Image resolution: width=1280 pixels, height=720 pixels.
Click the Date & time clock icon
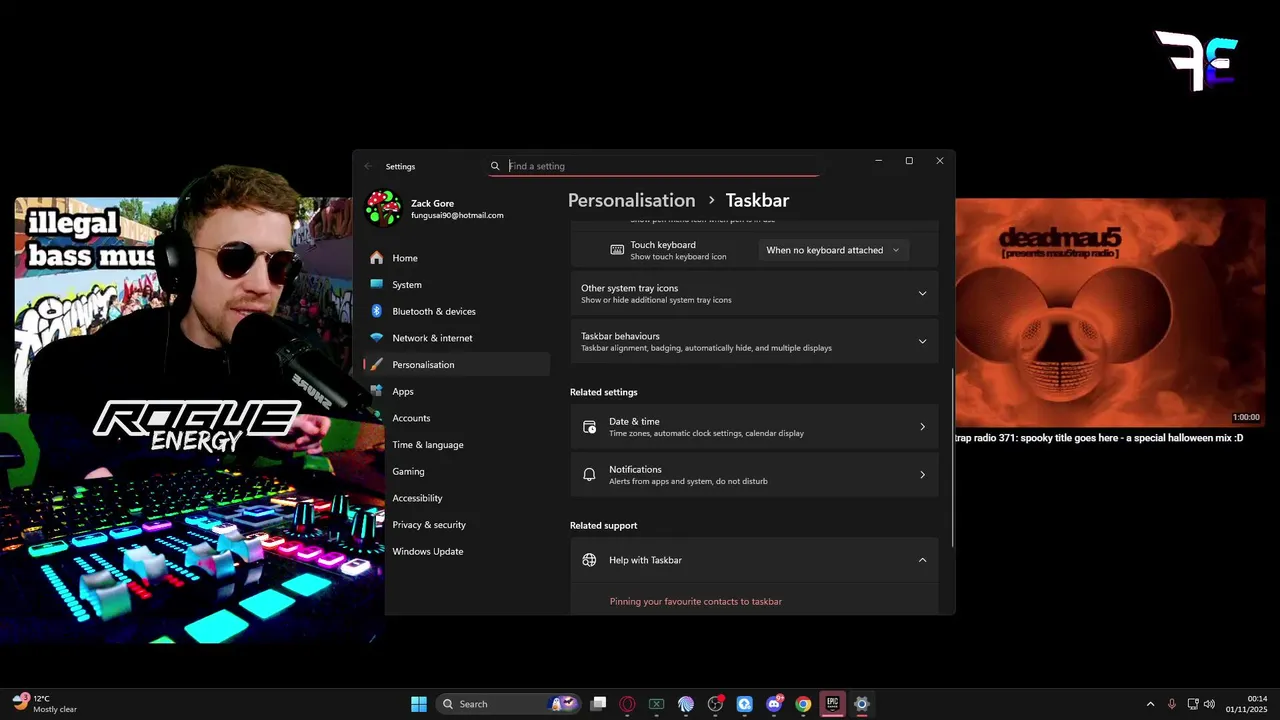pyautogui.click(x=589, y=427)
